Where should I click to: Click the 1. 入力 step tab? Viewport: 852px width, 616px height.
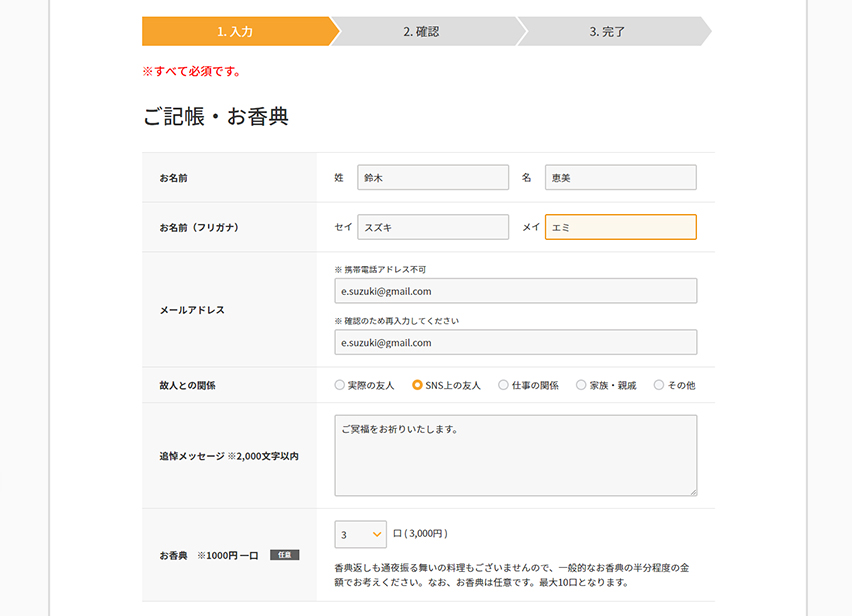point(236,32)
